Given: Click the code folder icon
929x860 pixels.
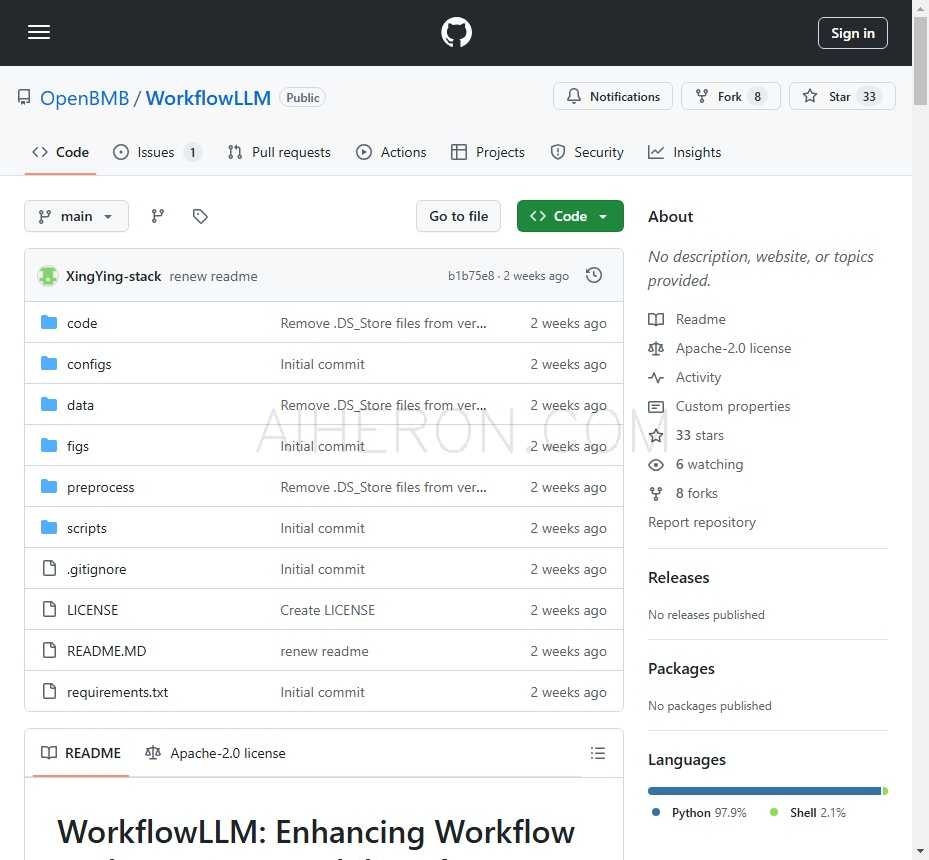Looking at the screenshot, I should [x=49, y=322].
